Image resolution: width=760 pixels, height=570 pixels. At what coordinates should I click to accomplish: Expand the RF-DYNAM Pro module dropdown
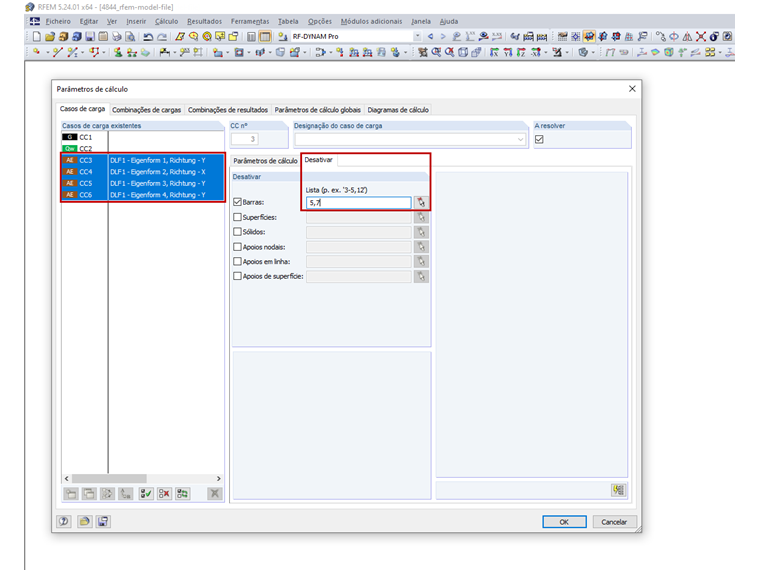tap(417, 36)
